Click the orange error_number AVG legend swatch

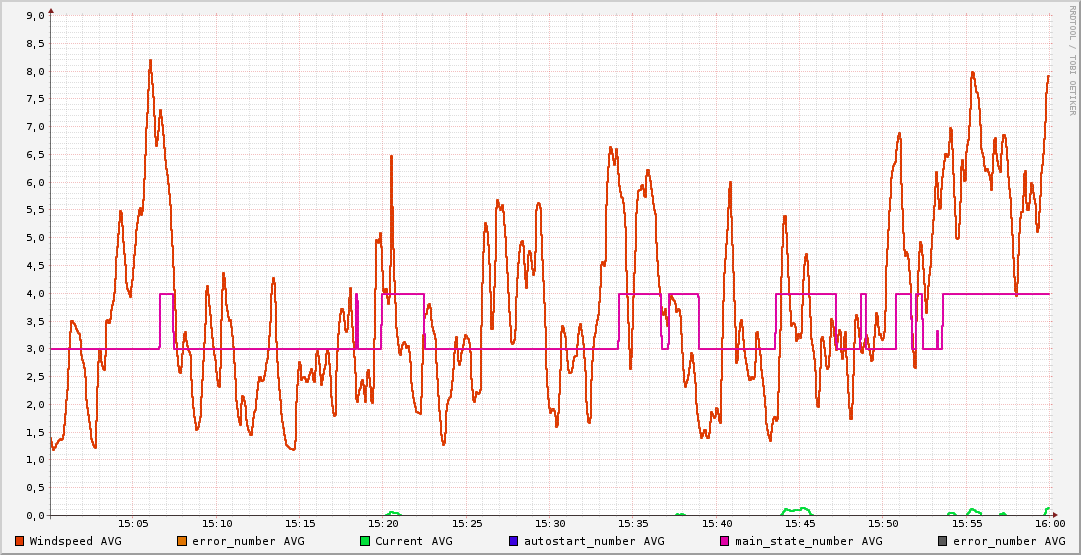click(181, 541)
